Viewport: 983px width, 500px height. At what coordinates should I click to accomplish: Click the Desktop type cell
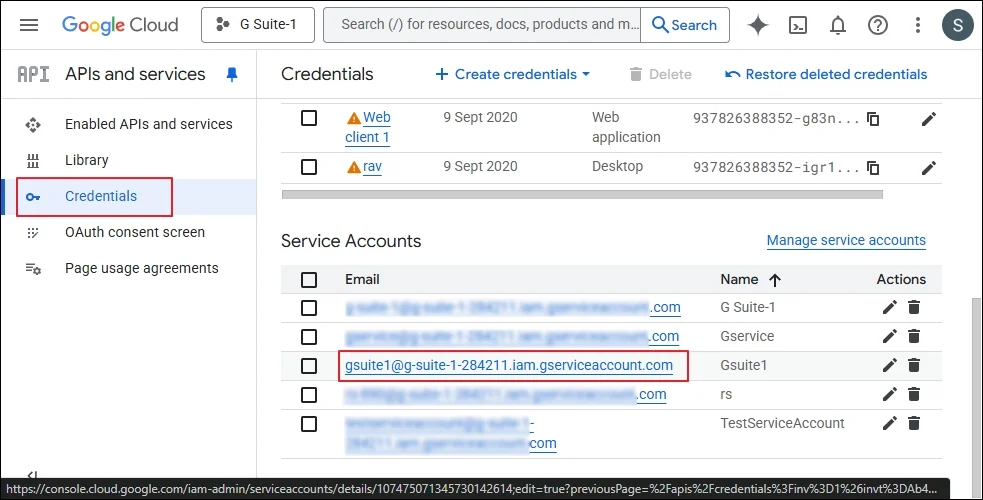(x=618, y=167)
